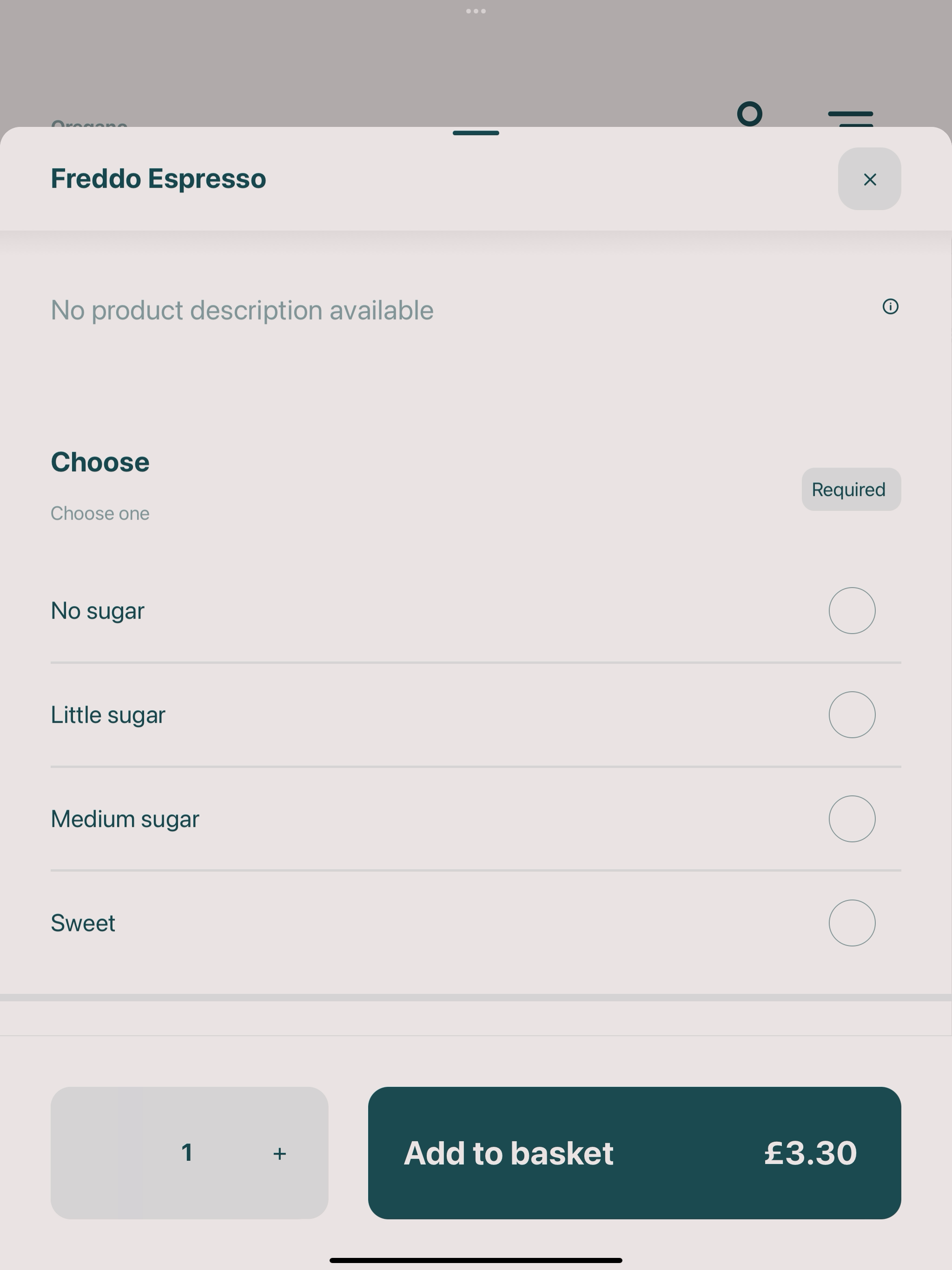
Task: Close the Freddo Espresso product sheet
Action: [x=869, y=179]
